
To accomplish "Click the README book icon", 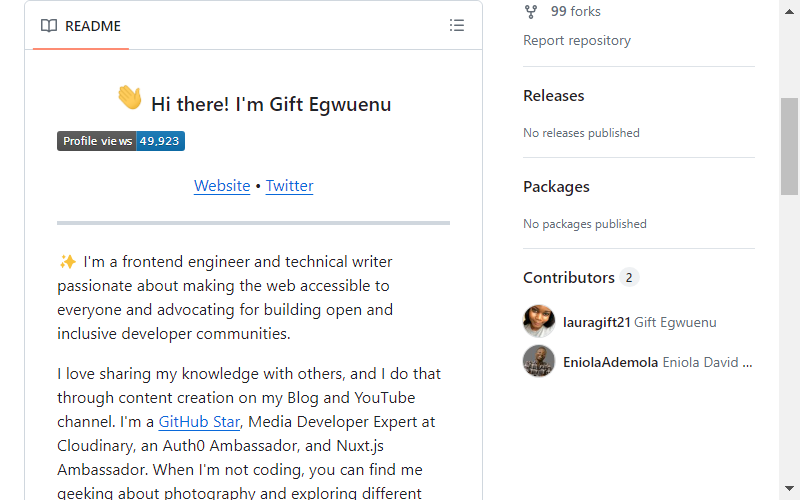I will (x=49, y=26).
